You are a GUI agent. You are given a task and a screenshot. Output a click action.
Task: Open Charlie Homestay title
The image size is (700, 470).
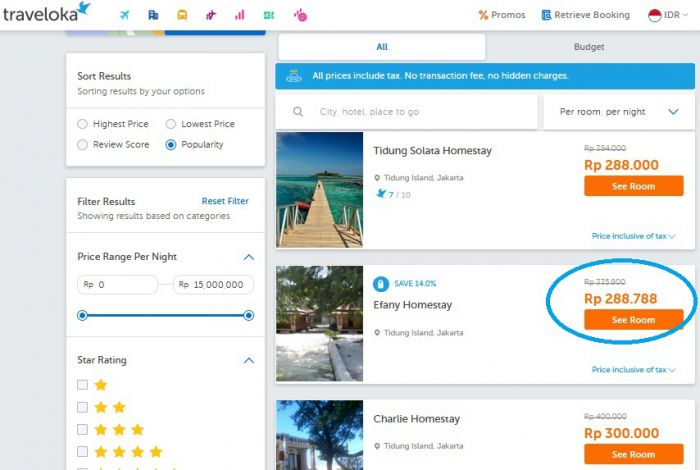pyautogui.click(x=417, y=419)
